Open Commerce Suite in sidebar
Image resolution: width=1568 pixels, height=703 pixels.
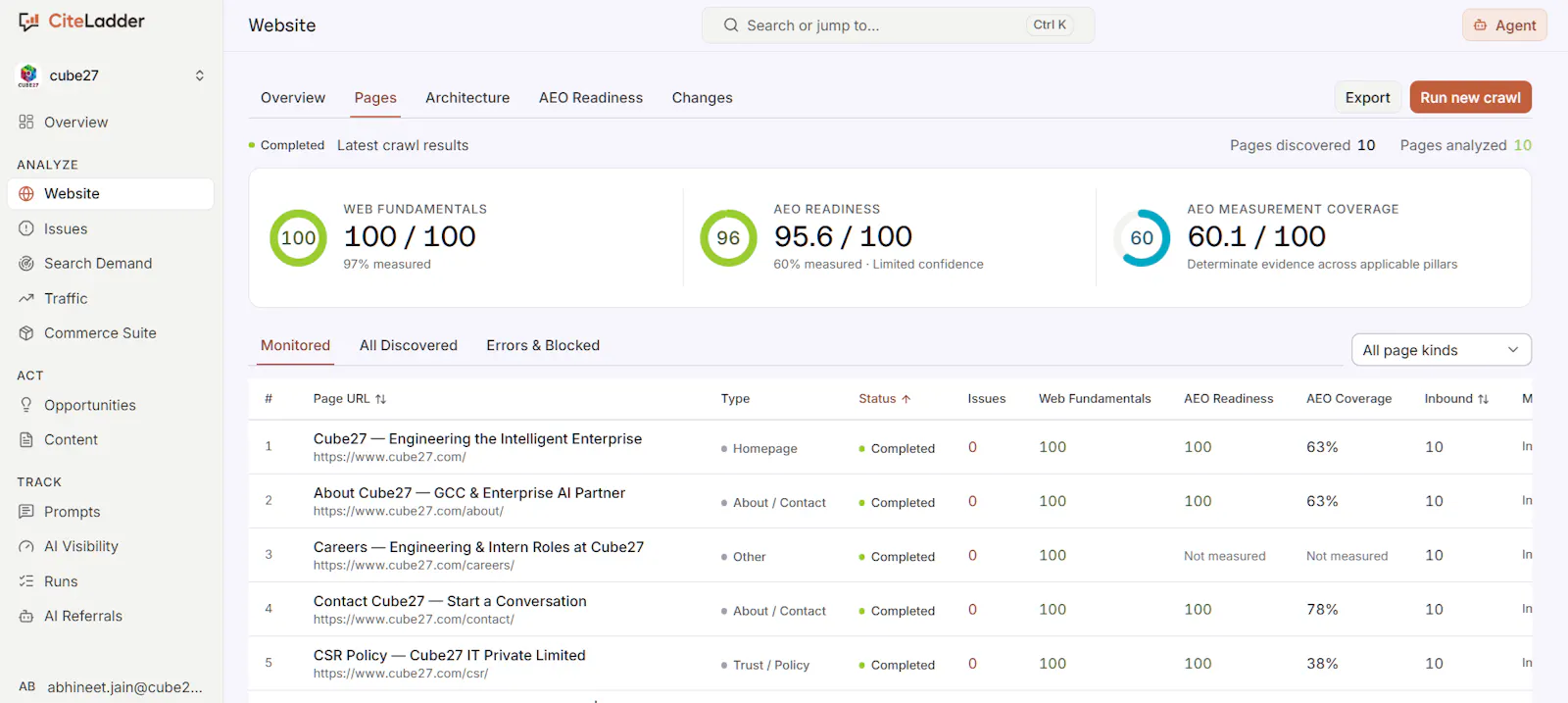click(x=111, y=333)
